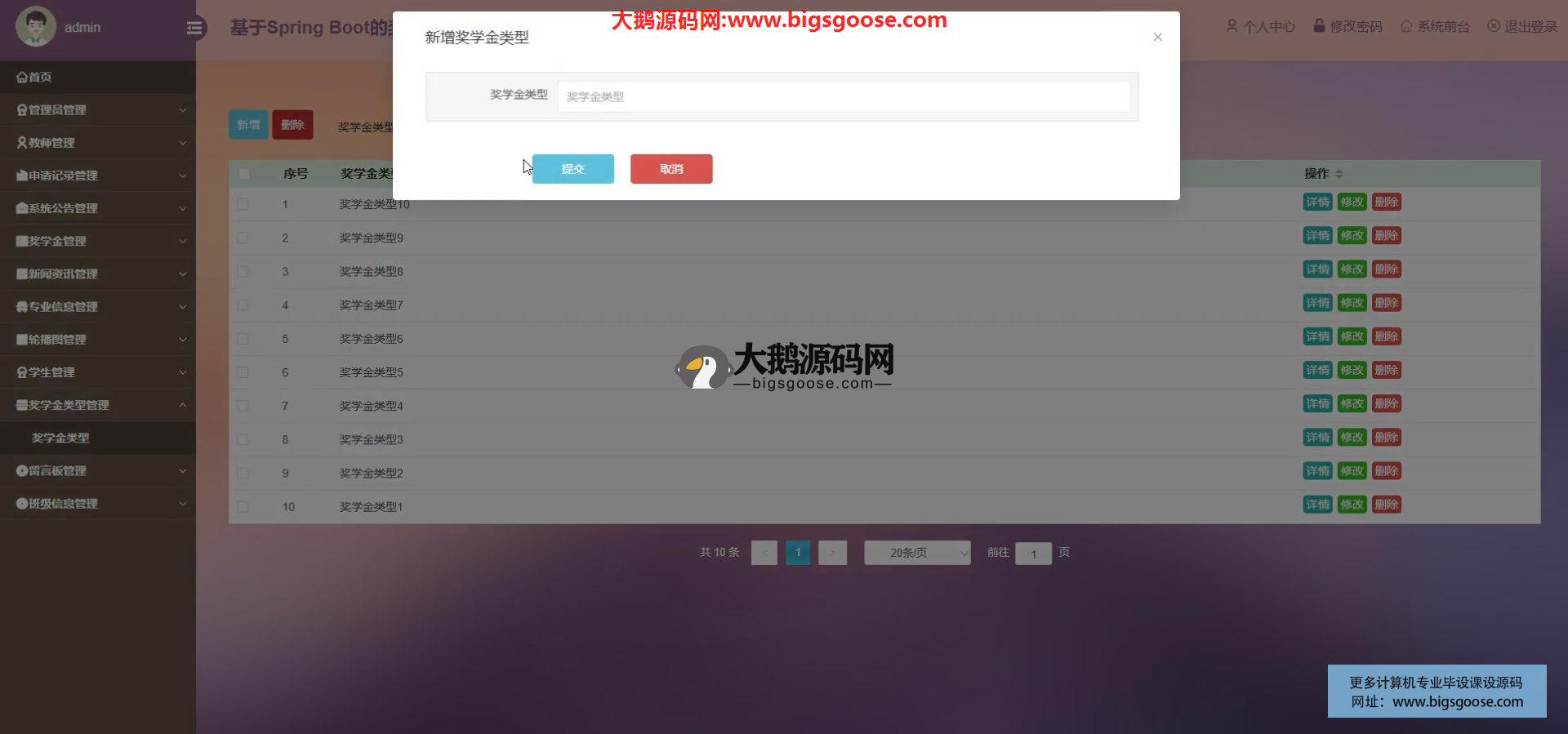Collapse the 奖学金类型管理 sidebar menu
The width and height of the screenshot is (1568, 734).
pos(98,405)
